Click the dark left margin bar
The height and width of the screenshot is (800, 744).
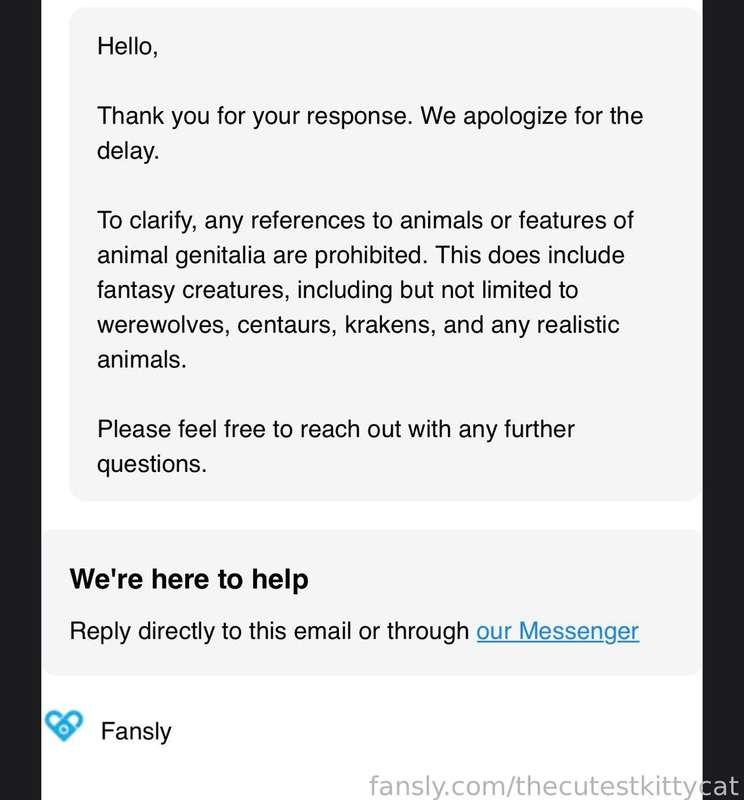pyautogui.click(x=20, y=400)
